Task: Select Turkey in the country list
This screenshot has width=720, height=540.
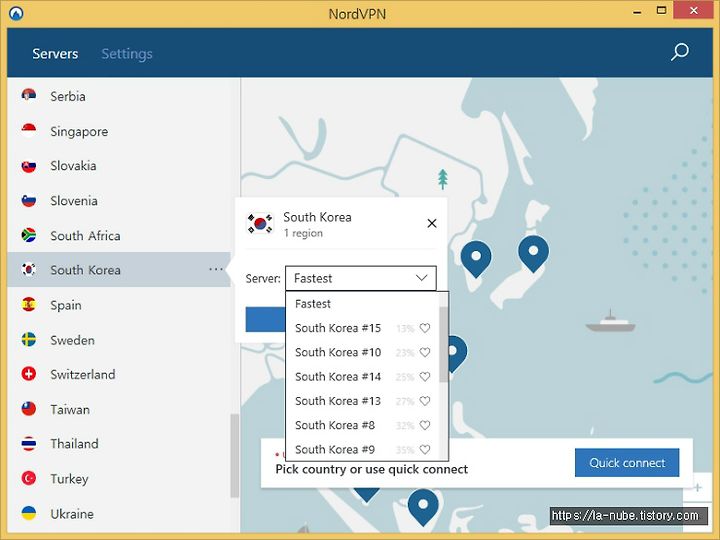Action: (x=119, y=478)
